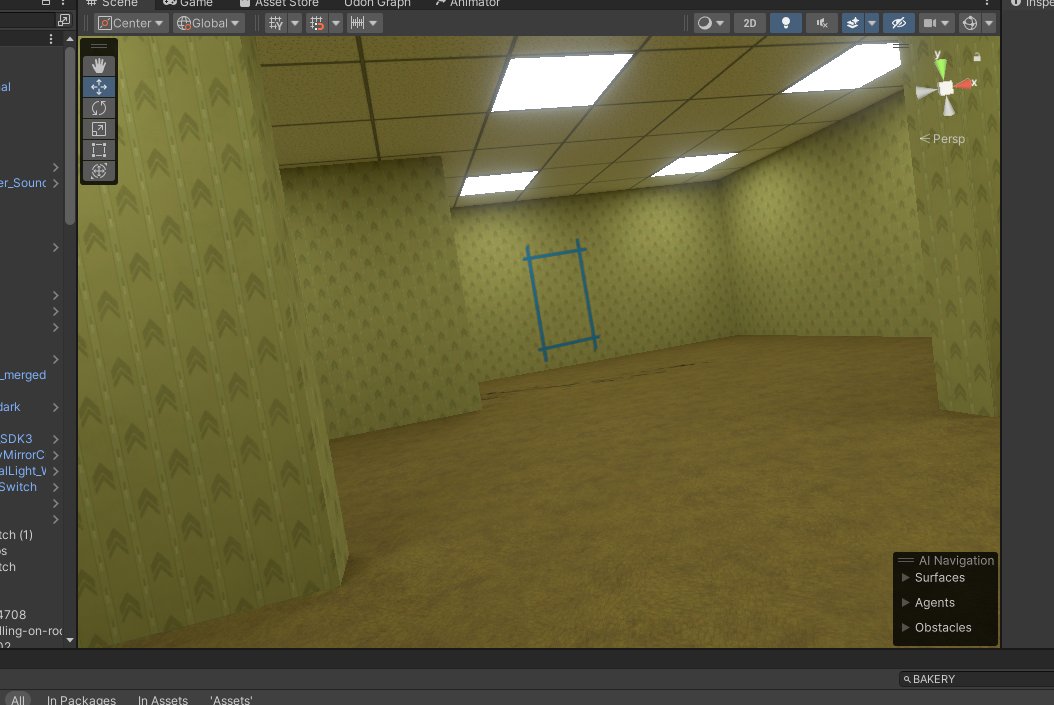The height and width of the screenshot is (705, 1054).
Task: Switch to the Game tab
Action: point(188,3)
